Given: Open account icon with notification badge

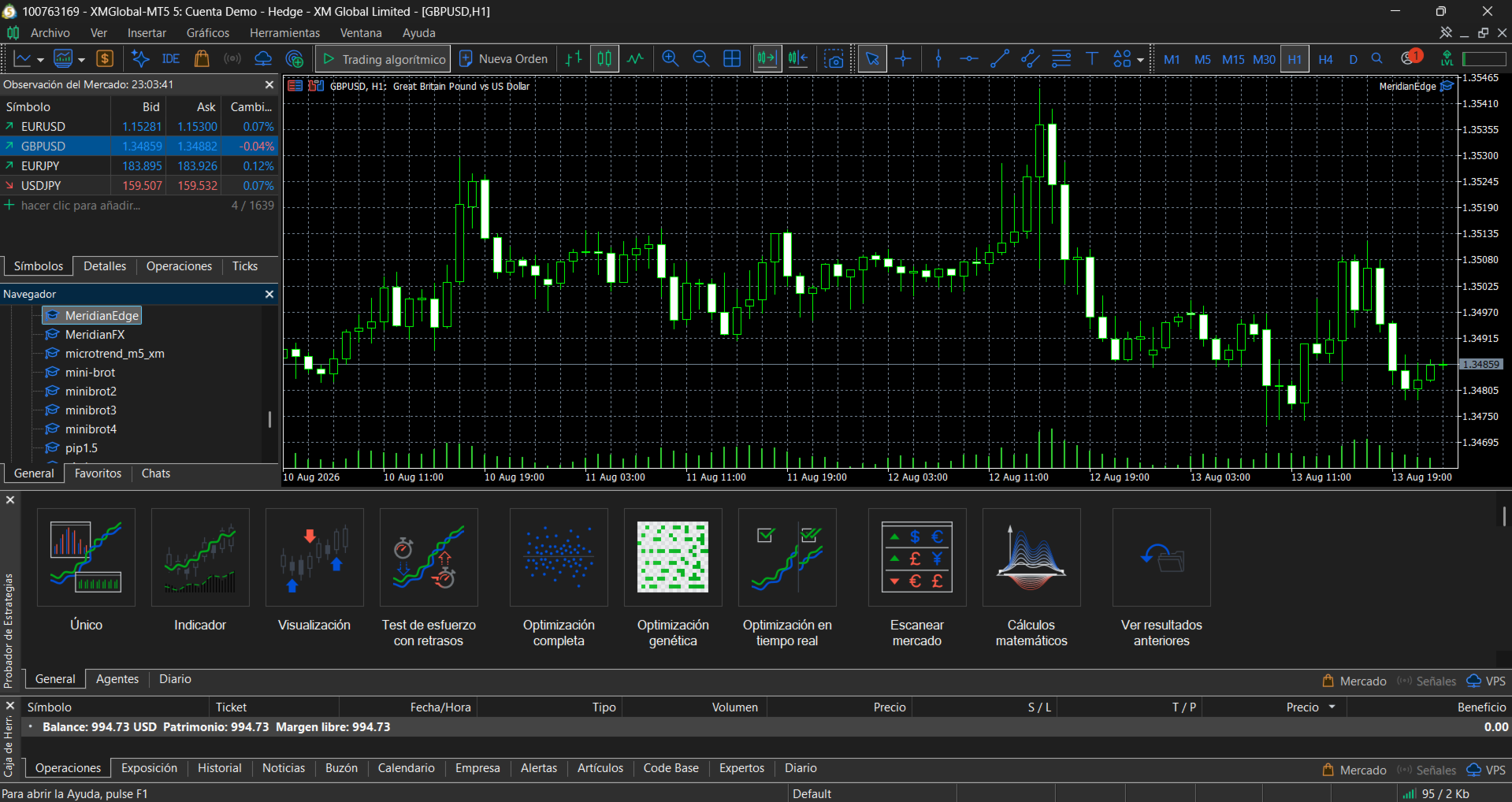Looking at the screenshot, I should (1410, 58).
